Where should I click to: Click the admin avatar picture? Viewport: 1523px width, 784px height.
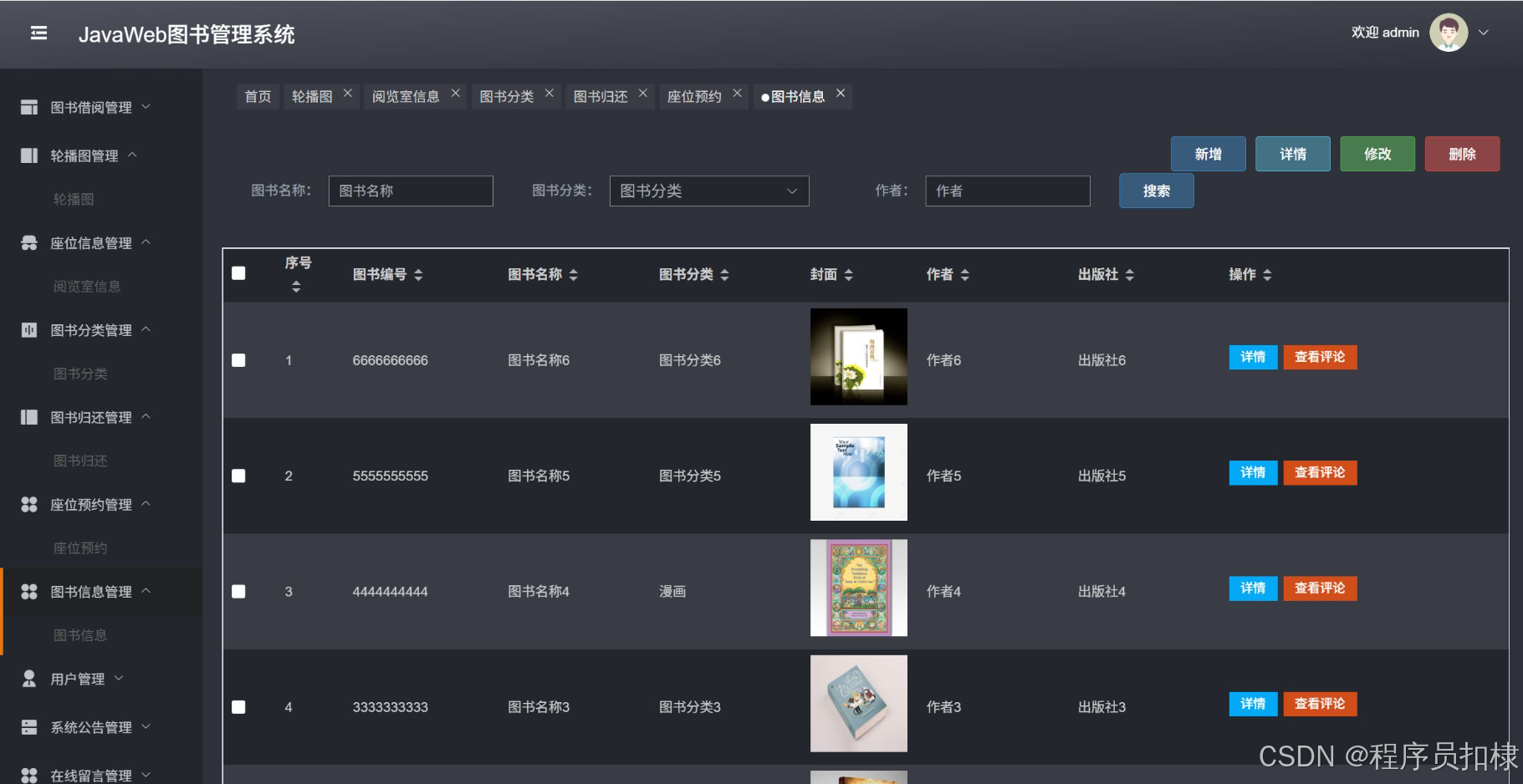tap(1449, 33)
